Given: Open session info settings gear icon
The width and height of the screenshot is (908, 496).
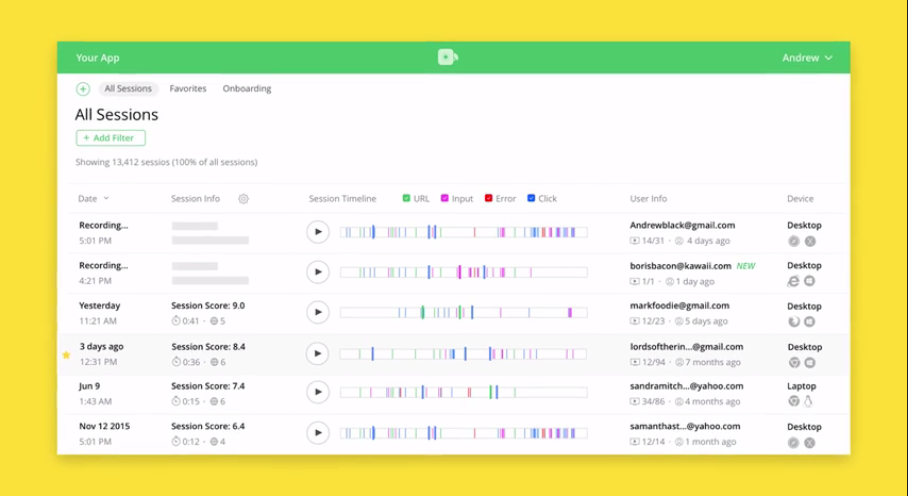Looking at the screenshot, I should coord(243,199).
